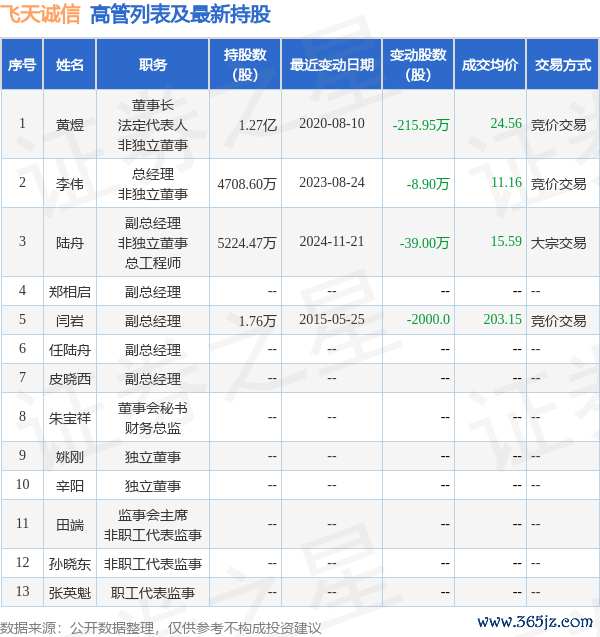Select the 变动股数(股) column header
The width and height of the screenshot is (600, 637).
[418, 64]
